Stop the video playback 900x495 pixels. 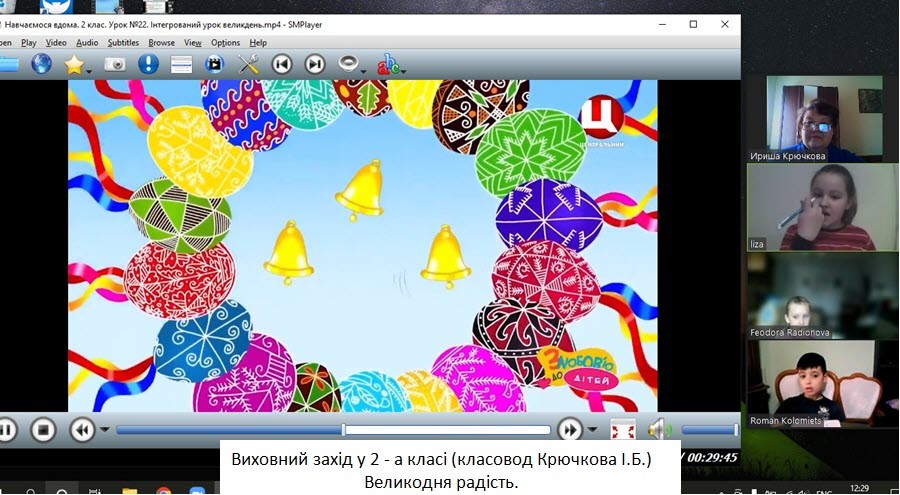point(42,430)
